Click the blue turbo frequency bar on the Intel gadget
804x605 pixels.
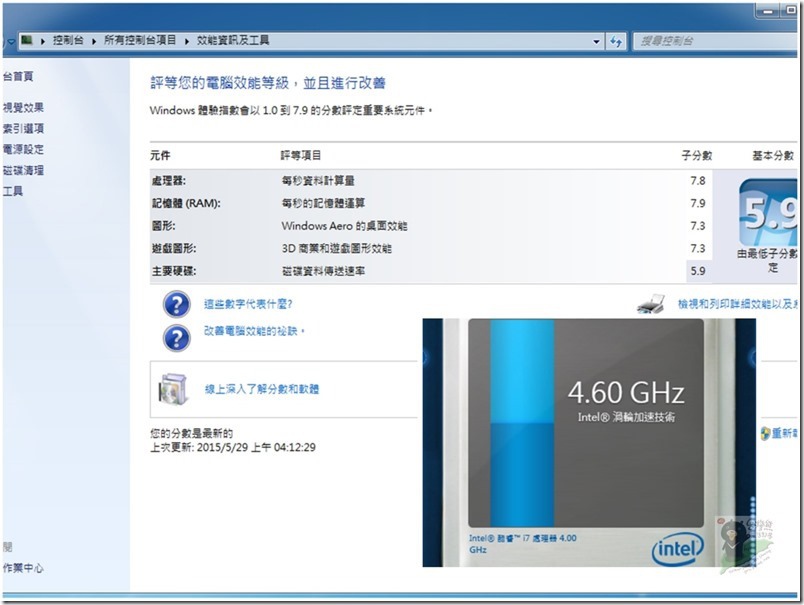522,423
